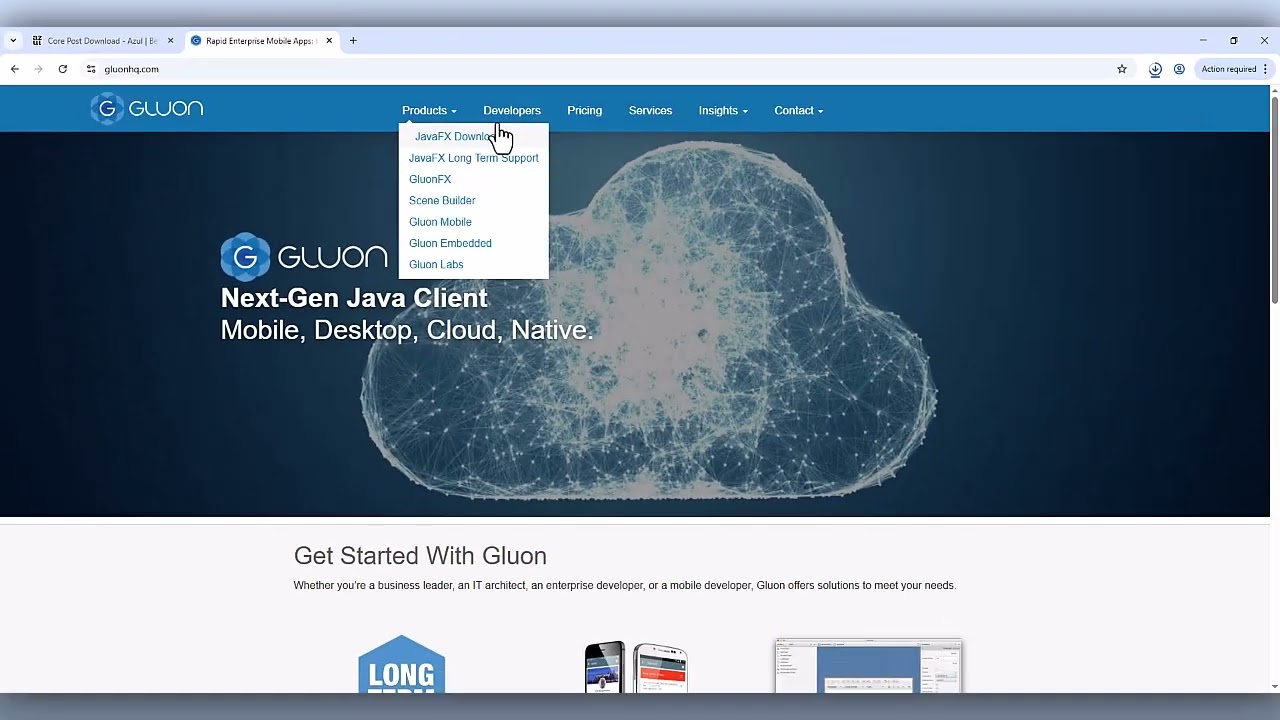The height and width of the screenshot is (720, 1280).
Task: Select Gluon Embedded menu entry
Action: [x=450, y=243]
